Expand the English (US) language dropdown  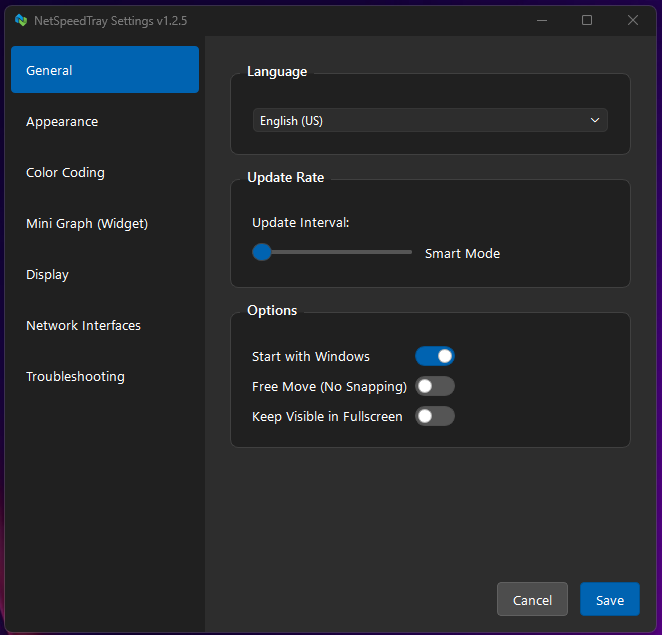[x=430, y=120]
